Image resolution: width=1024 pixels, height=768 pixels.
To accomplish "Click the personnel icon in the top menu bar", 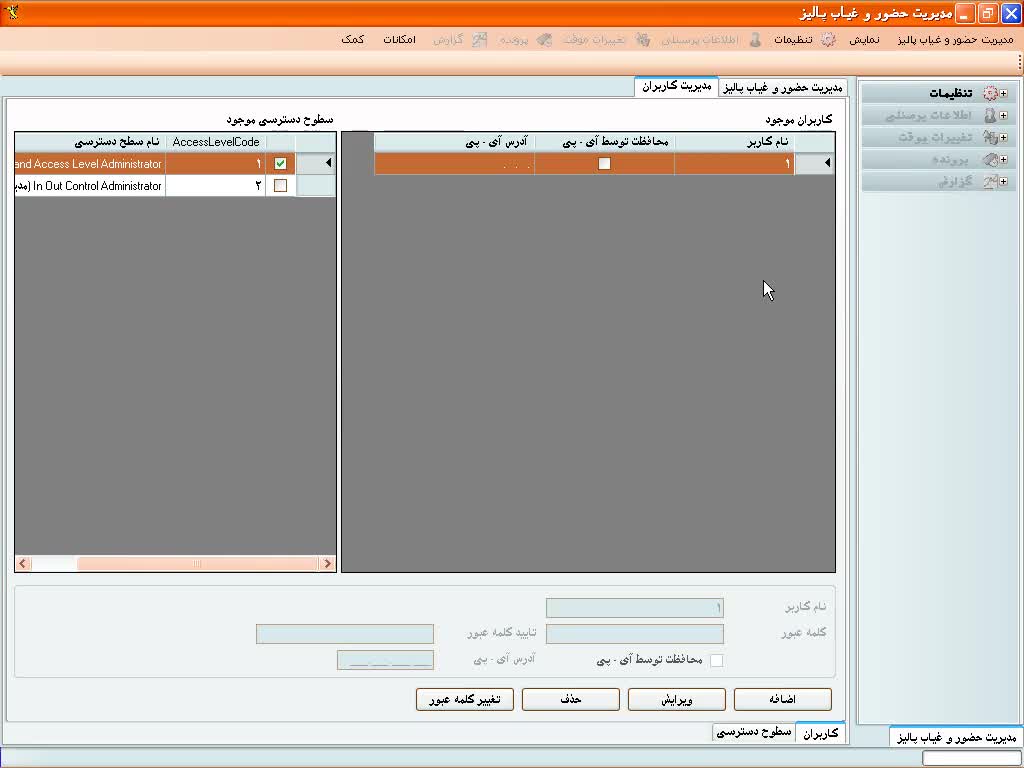I will pyautogui.click(x=755, y=40).
